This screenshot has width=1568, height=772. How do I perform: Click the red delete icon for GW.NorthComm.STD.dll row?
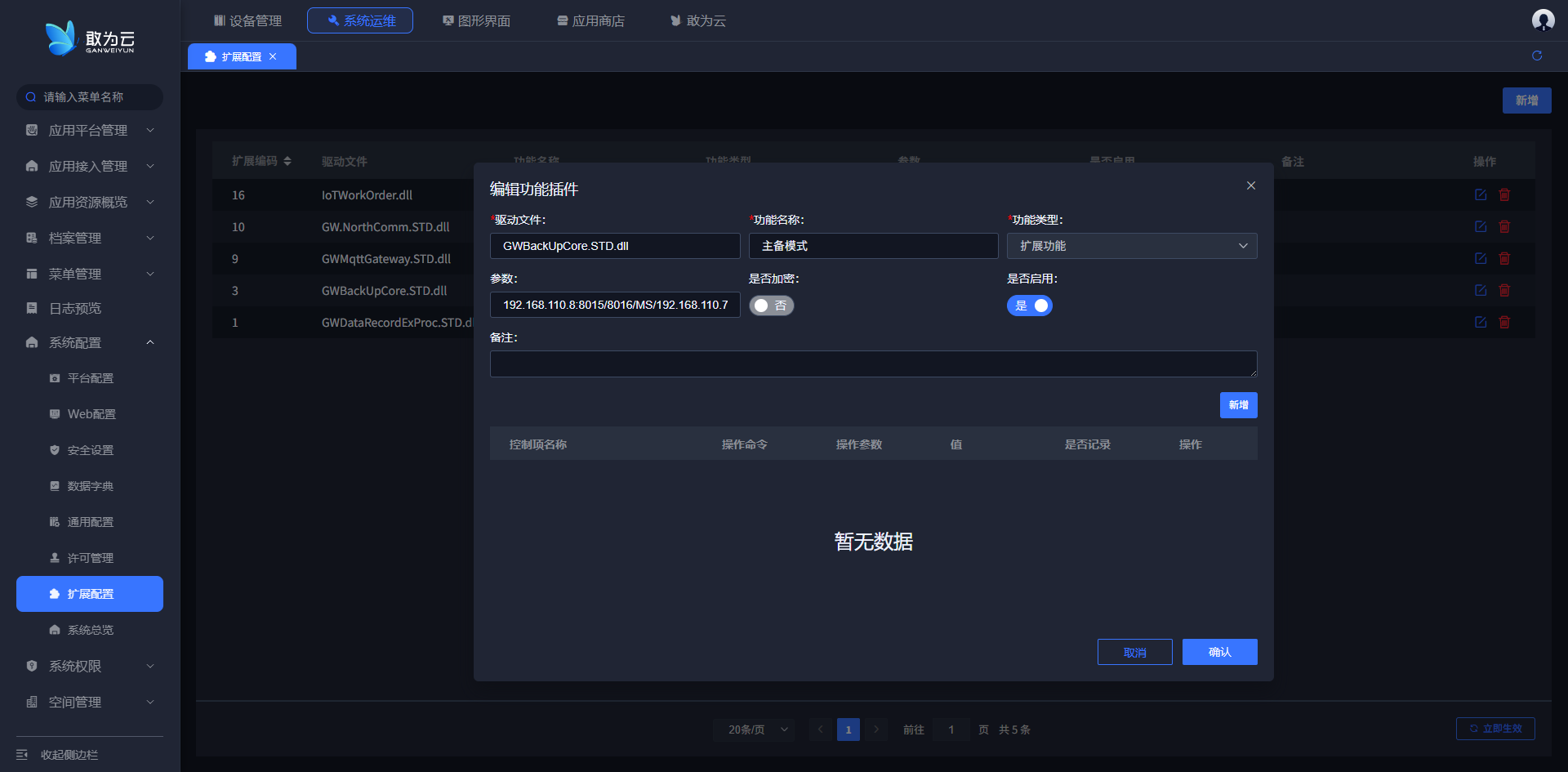[x=1504, y=226]
